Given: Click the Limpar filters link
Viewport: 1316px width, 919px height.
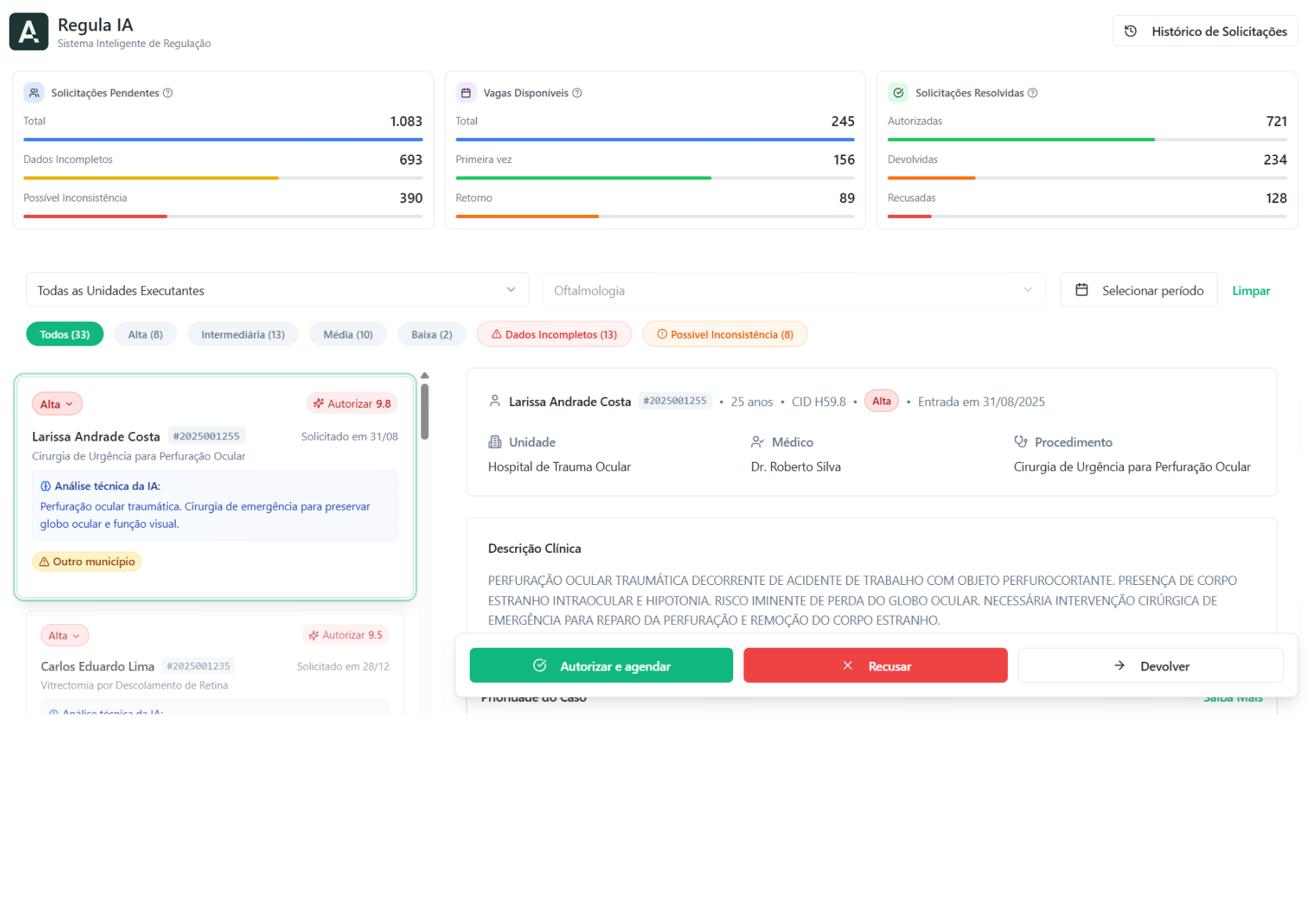Looking at the screenshot, I should tap(1251, 290).
